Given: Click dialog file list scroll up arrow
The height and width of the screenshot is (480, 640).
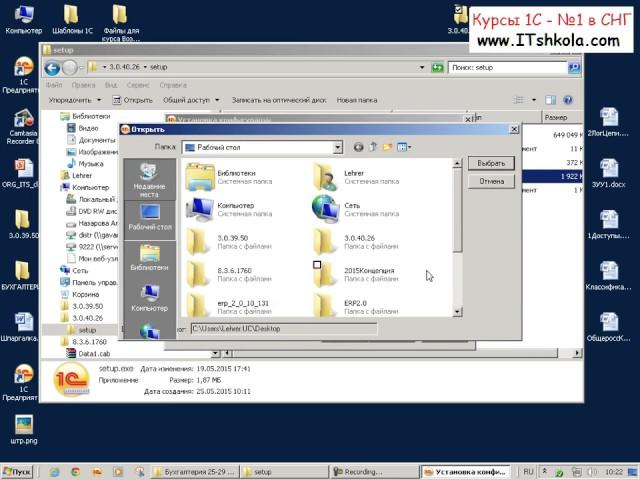Looking at the screenshot, I should point(457,163).
